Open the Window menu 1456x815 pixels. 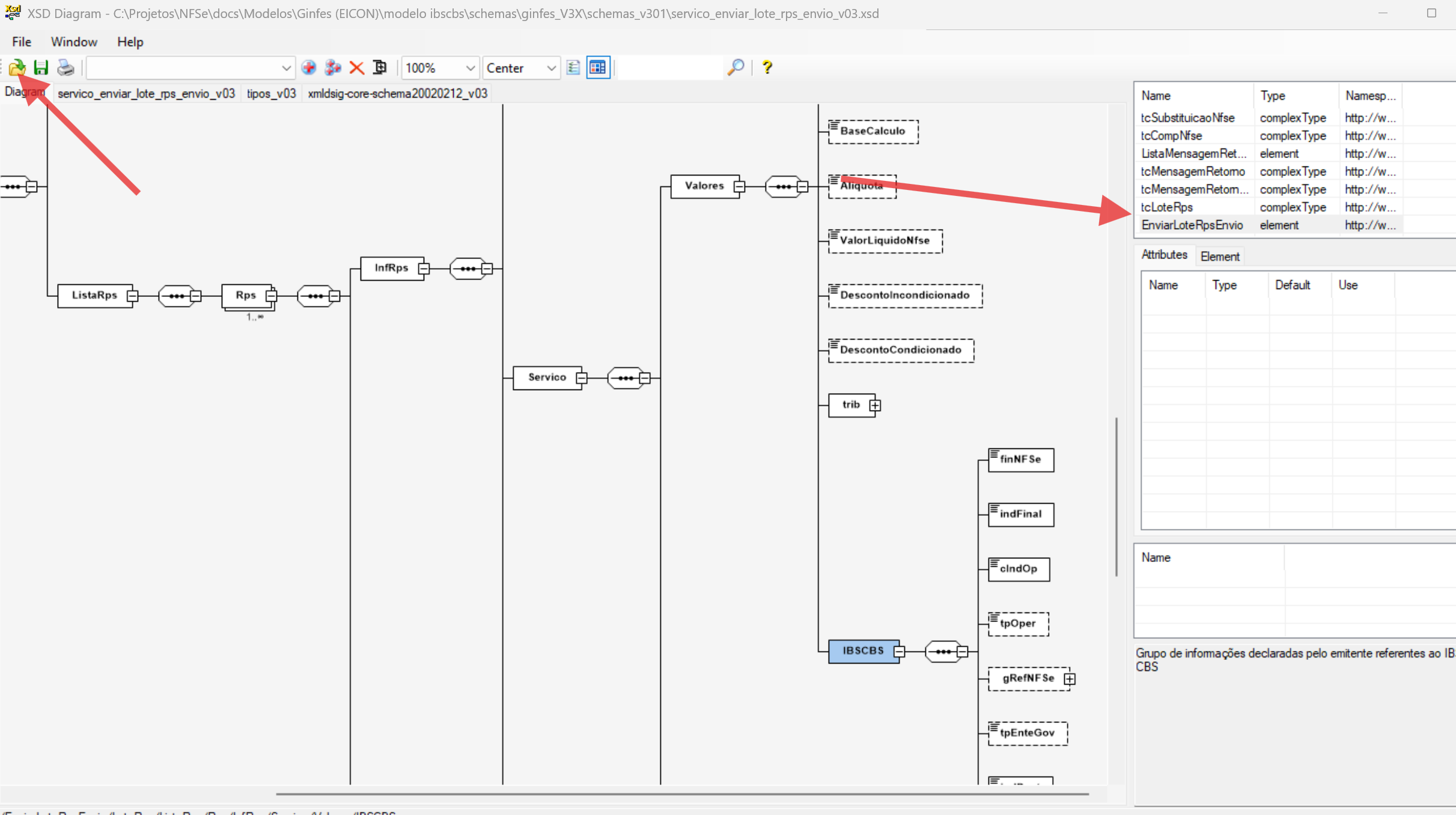(74, 41)
